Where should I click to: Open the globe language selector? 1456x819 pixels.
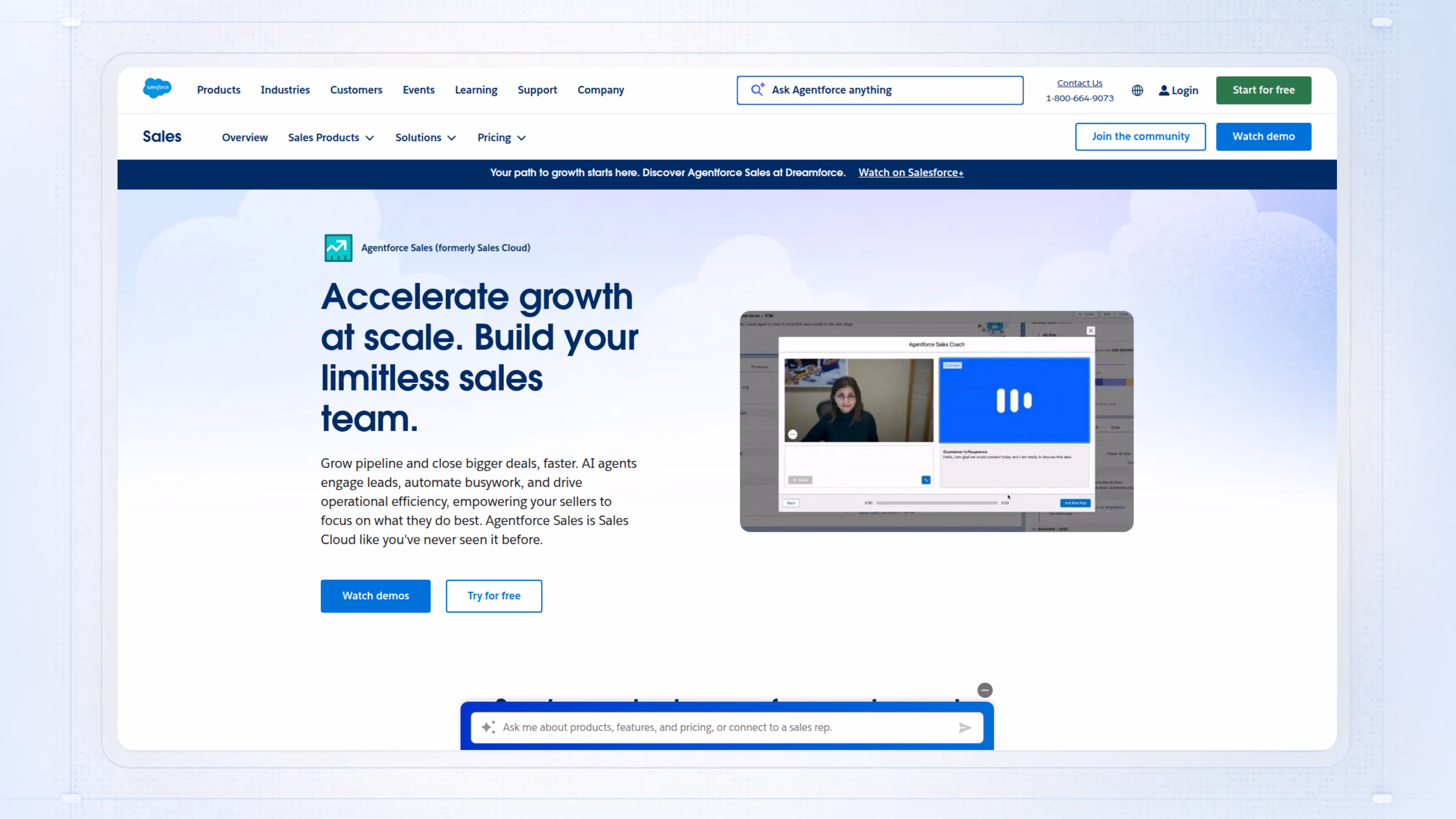(1137, 91)
